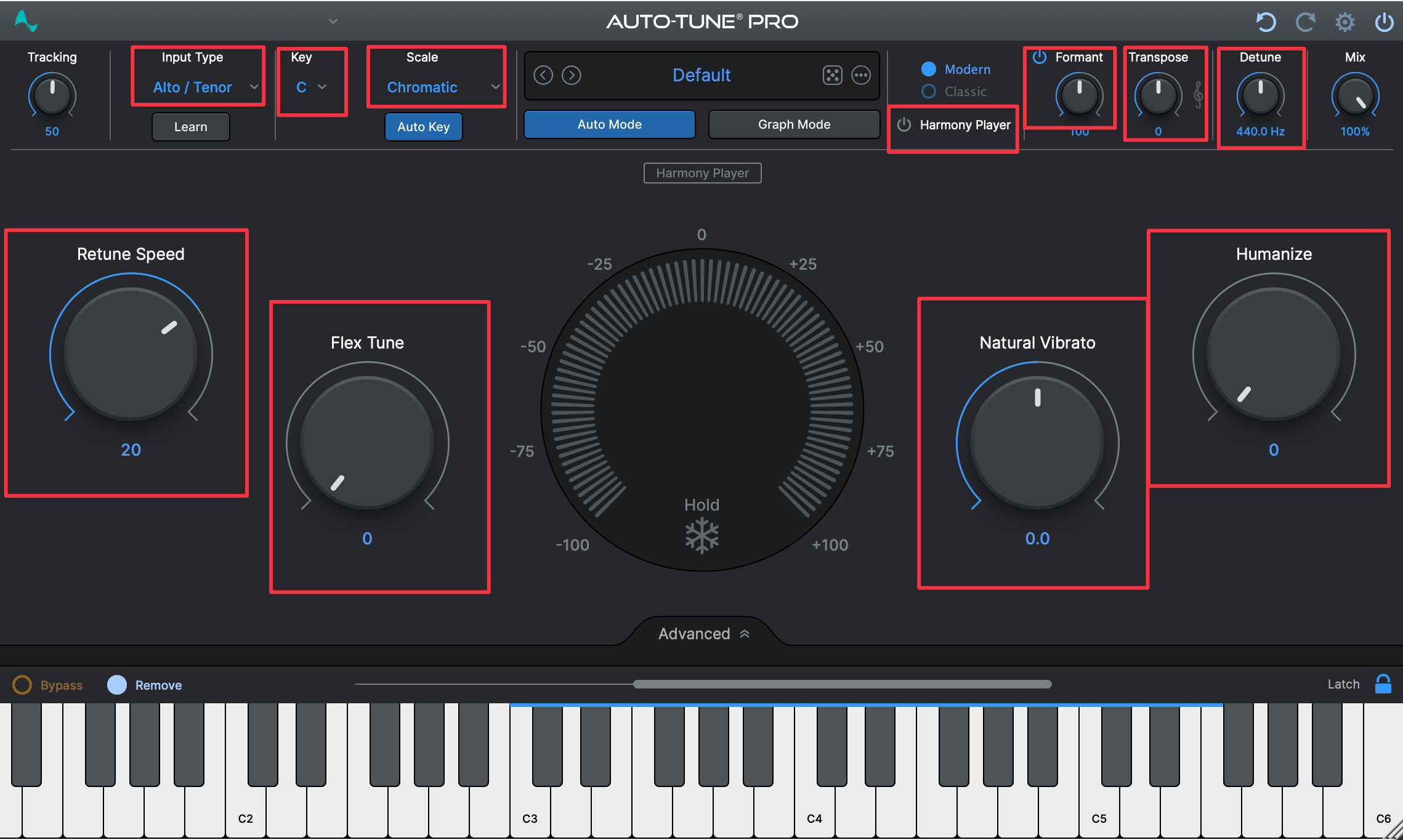Click the Mix value 100%
The height and width of the screenshot is (840, 1403).
[x=1355, y=131]
